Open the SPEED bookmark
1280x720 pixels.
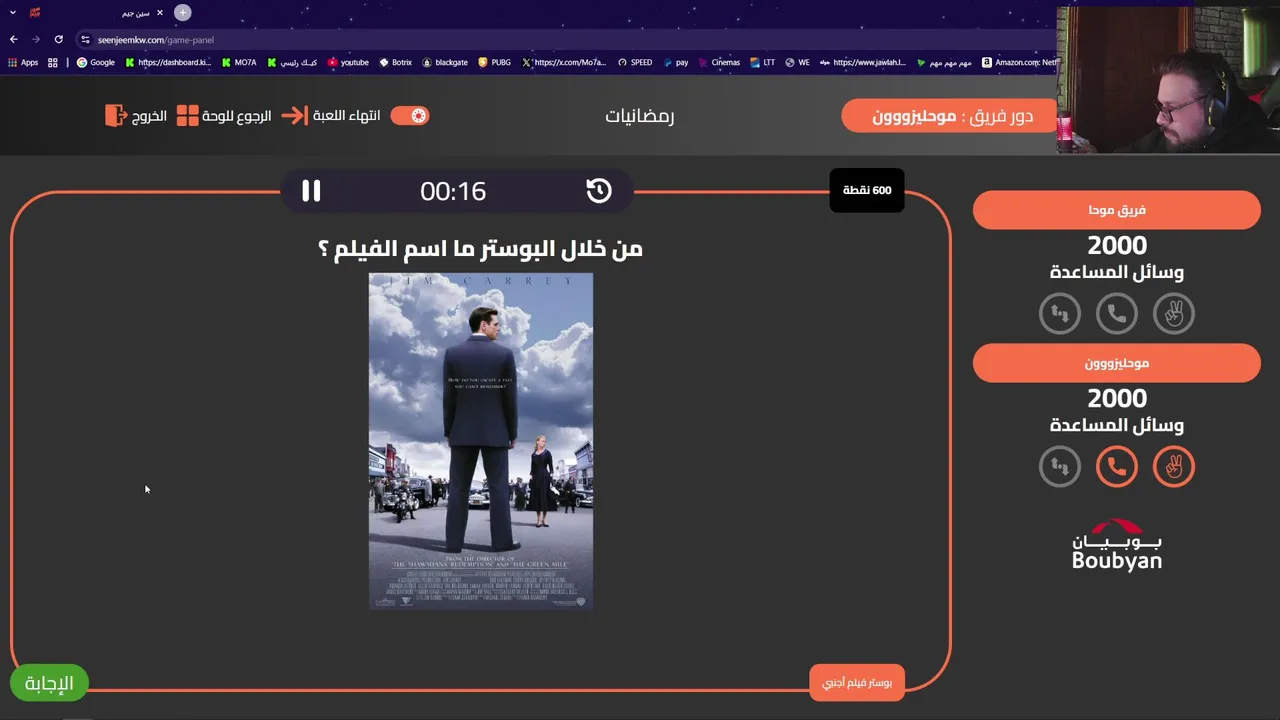(635, 62)
